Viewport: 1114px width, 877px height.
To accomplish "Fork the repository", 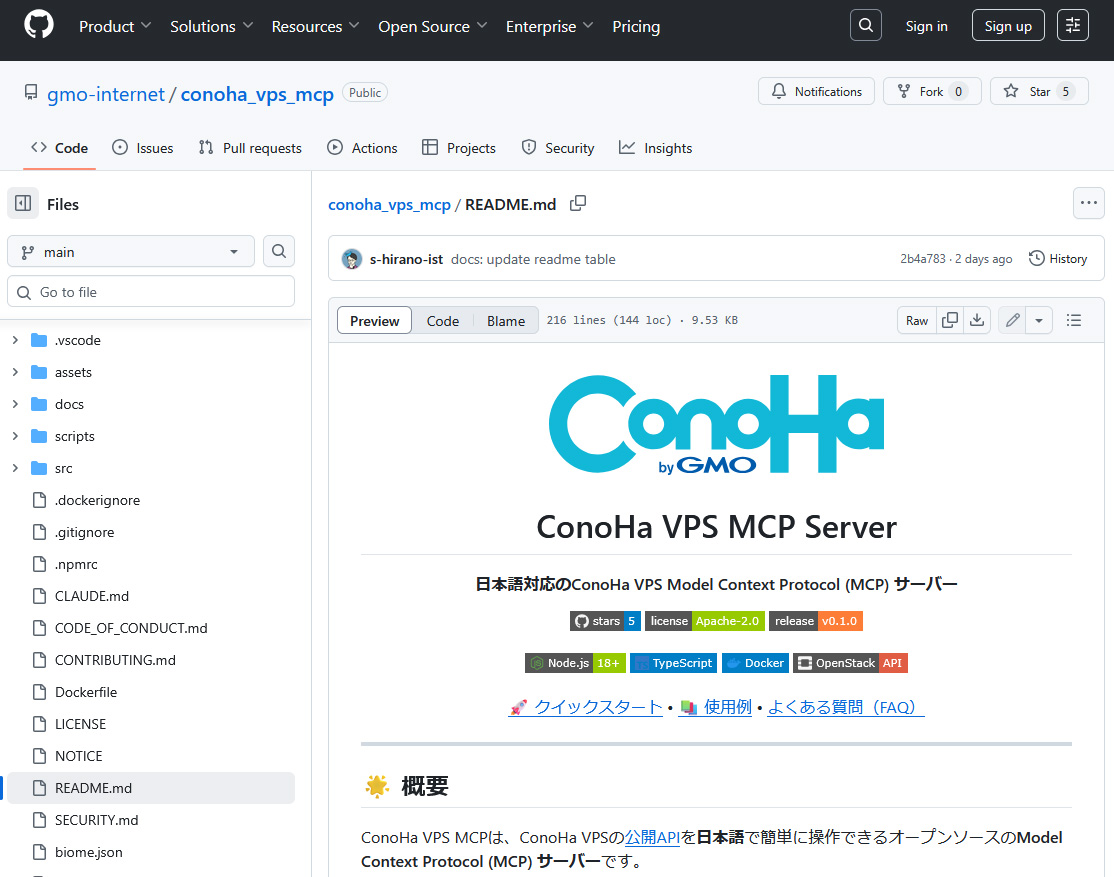I will (932, 91).
